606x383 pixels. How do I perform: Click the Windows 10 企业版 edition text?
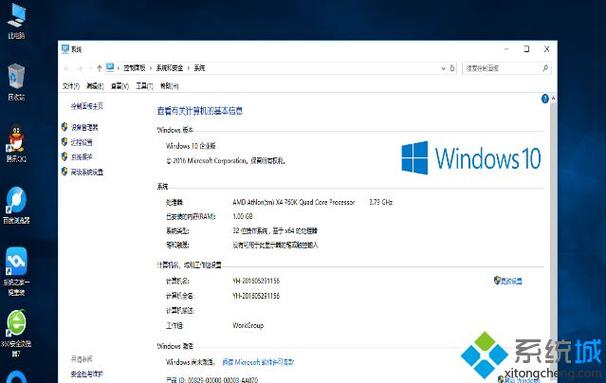point(191,146)
